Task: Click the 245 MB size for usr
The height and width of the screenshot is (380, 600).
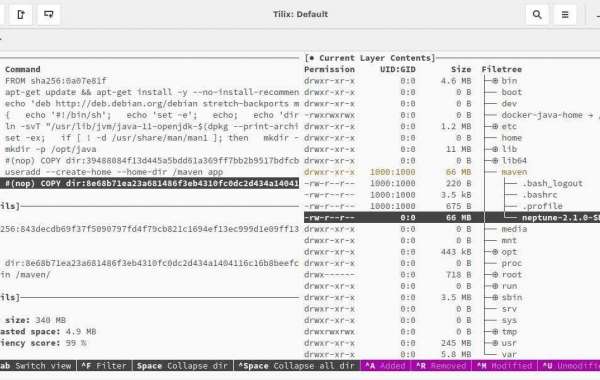Action: (x=456, y=343)
